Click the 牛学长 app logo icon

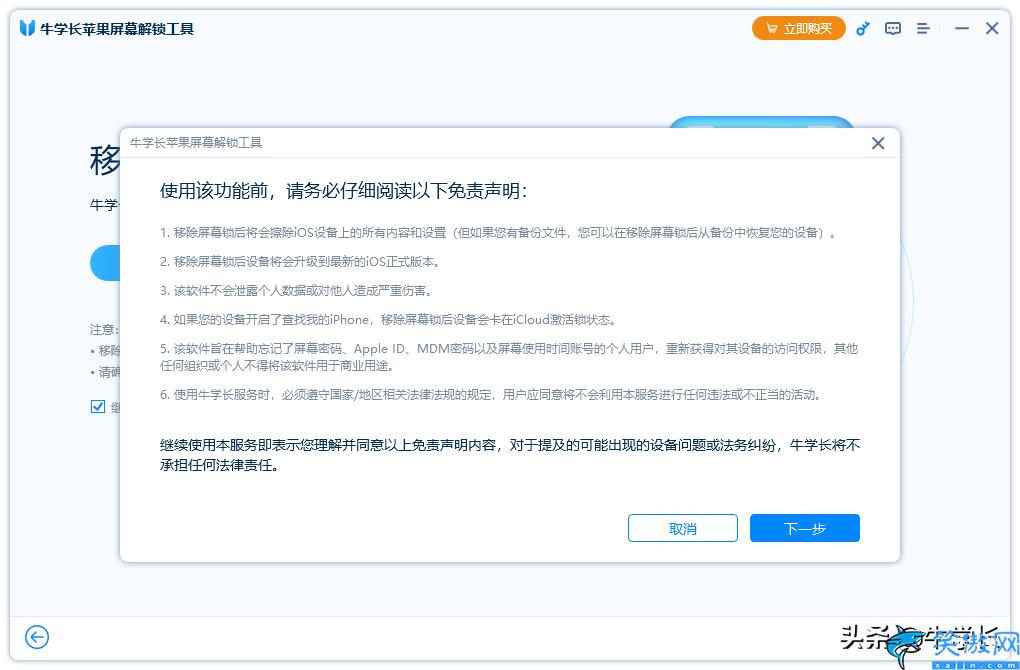pyautogui.click(x=27, y=28)
